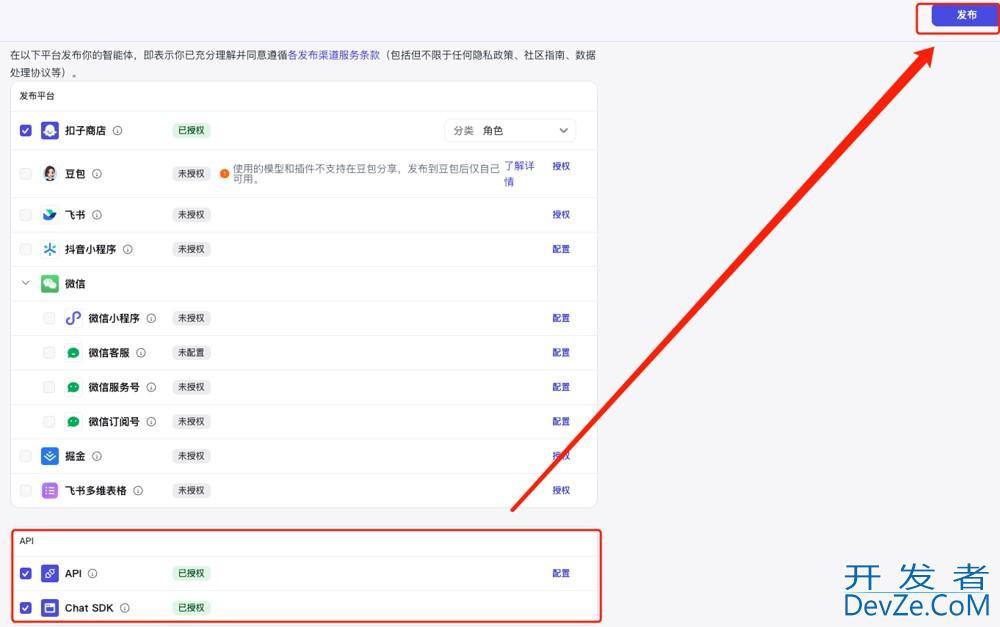This screenshot has height=627, width=1000.
Task: Open info tooltip next to 微信小程序
Action: tap(151, 318)
